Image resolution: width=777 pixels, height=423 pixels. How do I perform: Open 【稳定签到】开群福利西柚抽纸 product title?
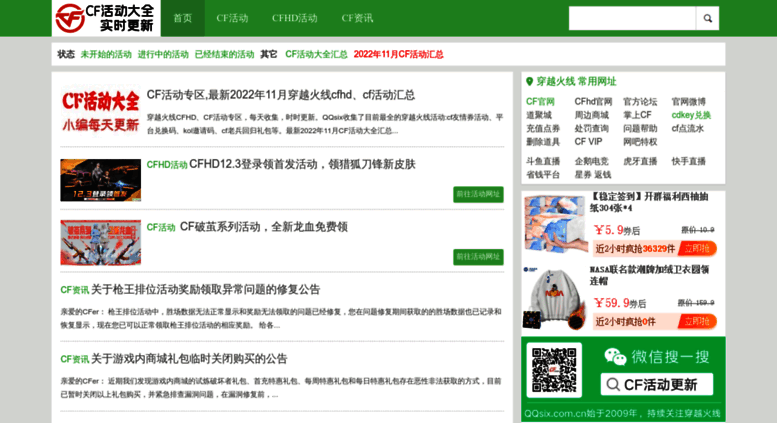650,202
